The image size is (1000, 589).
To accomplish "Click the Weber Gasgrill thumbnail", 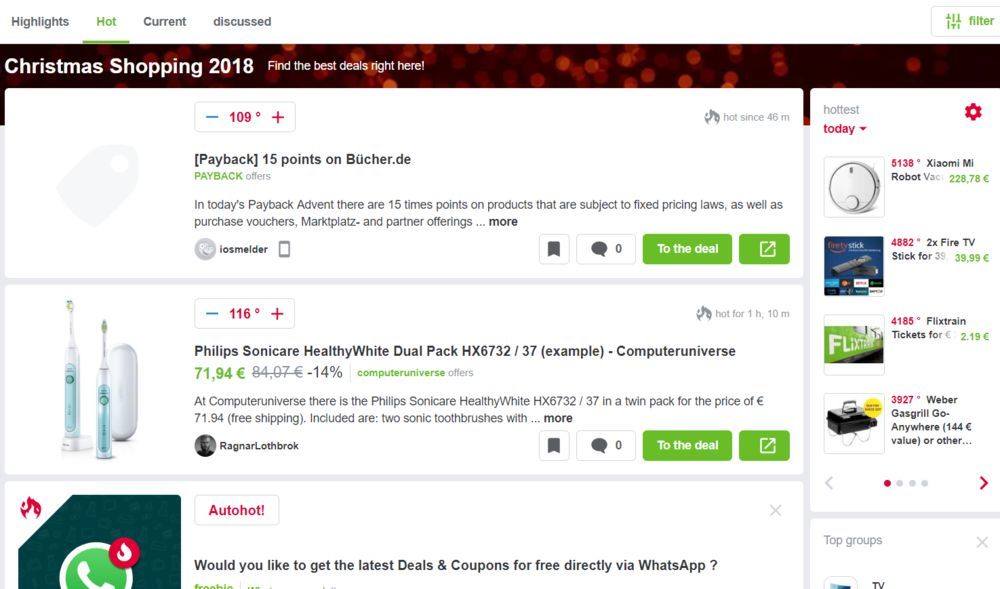I will [x=854, y=423].
